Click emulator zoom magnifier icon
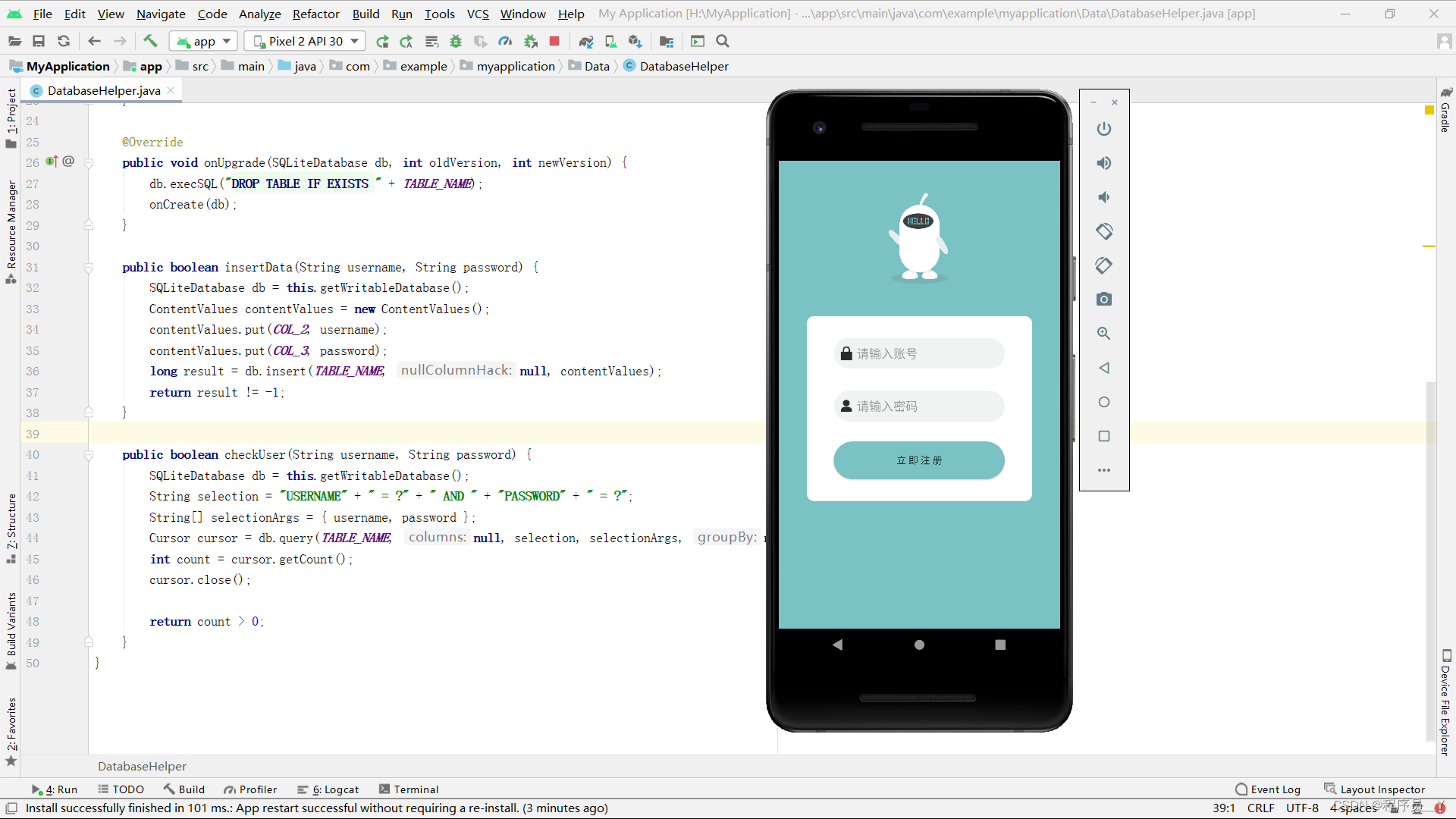1456x819 pixels. [1104, 334]
